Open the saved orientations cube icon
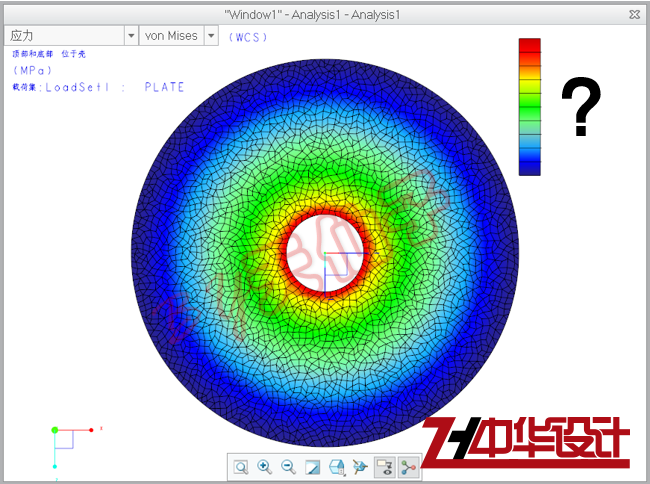The height and width of the screenshot is (484, 650). [337, 467]
